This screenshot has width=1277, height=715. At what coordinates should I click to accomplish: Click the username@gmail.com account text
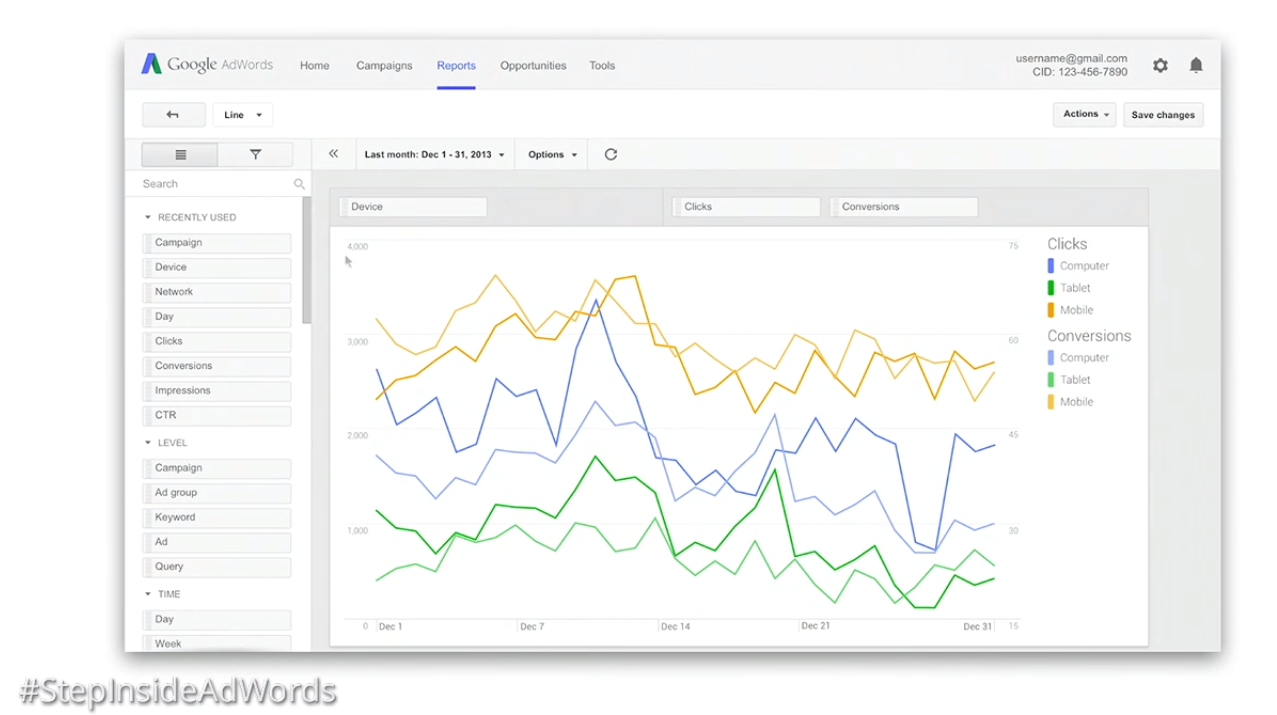1071,58
